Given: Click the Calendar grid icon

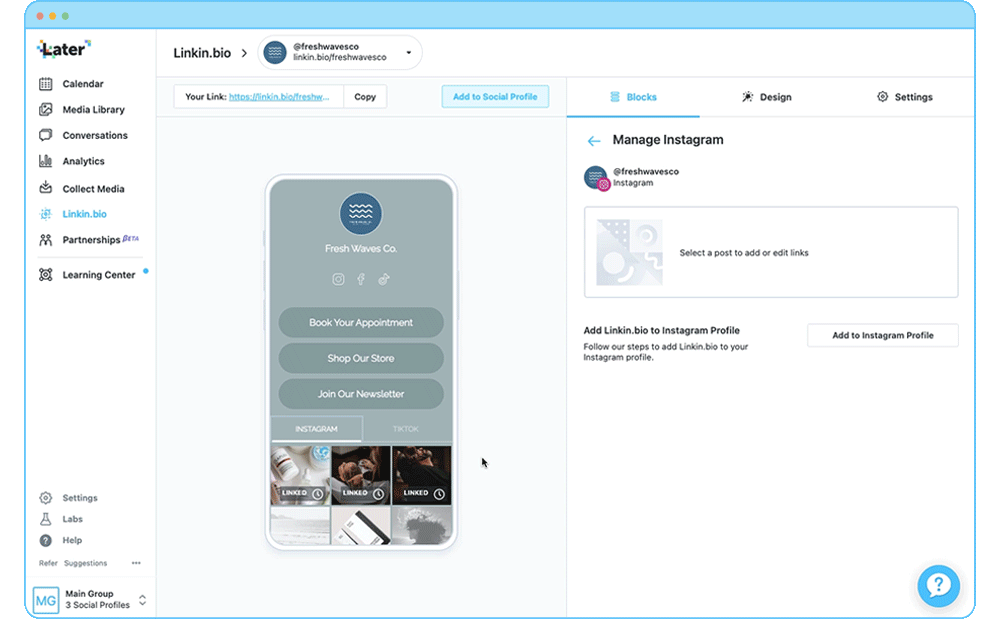Looking at the screenshot, I should [45, 84].
